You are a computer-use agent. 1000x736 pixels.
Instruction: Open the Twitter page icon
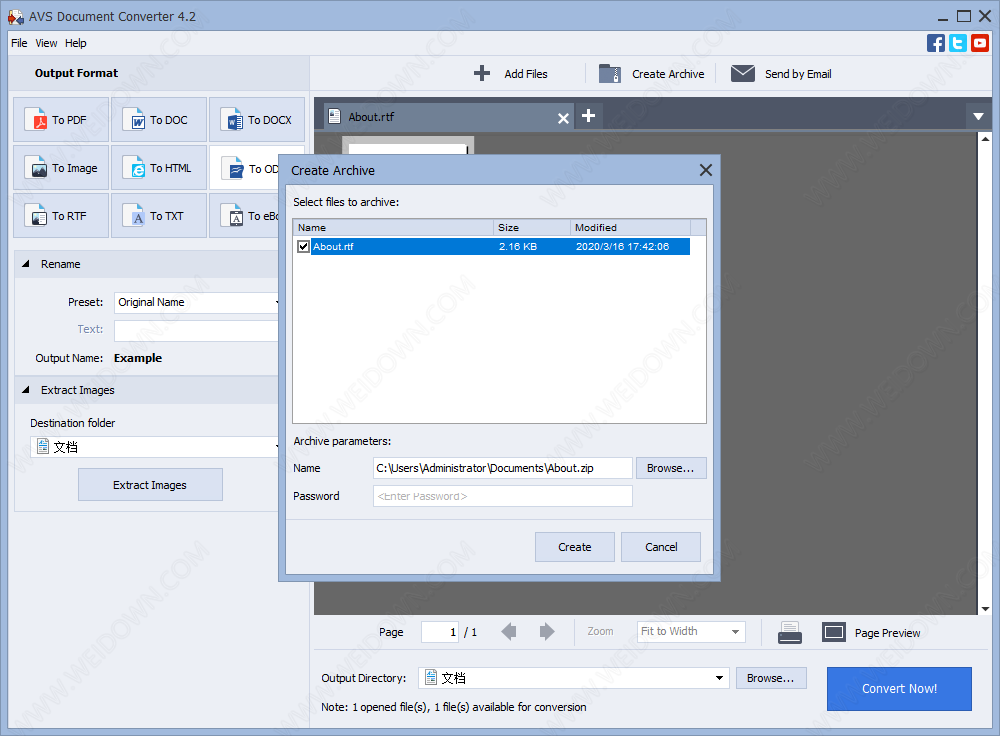point(957,43)
